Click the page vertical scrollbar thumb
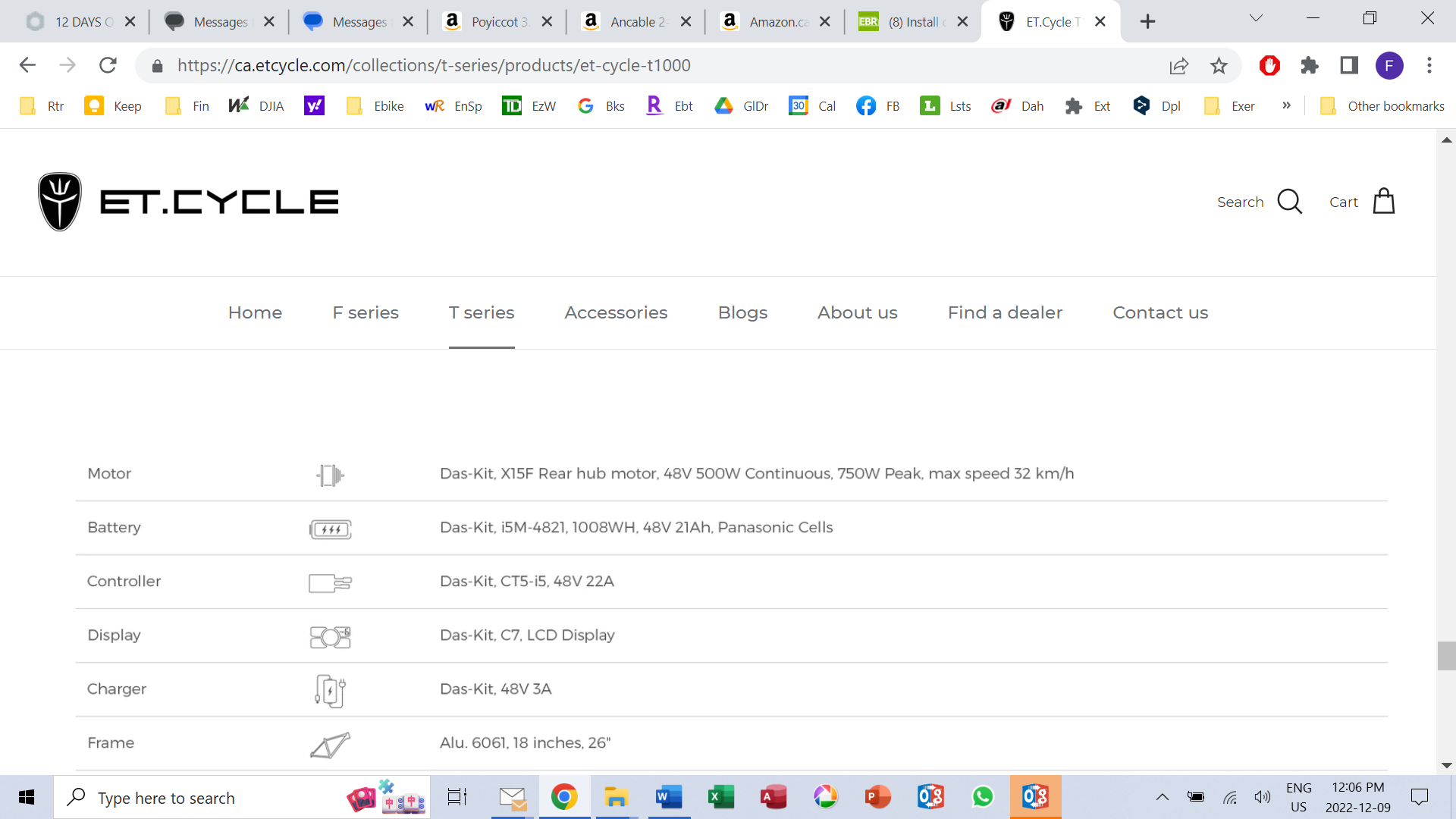The height and width of the screenshot is (819, 1456). coord(1446,656)
